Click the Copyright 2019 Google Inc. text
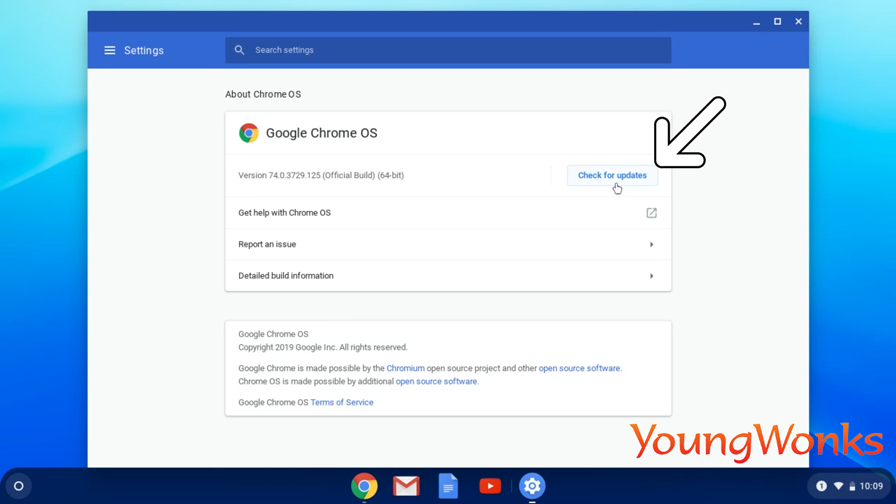Image resolution: width=896 pixels, height=504 pixels. click(x=323, y=347)
